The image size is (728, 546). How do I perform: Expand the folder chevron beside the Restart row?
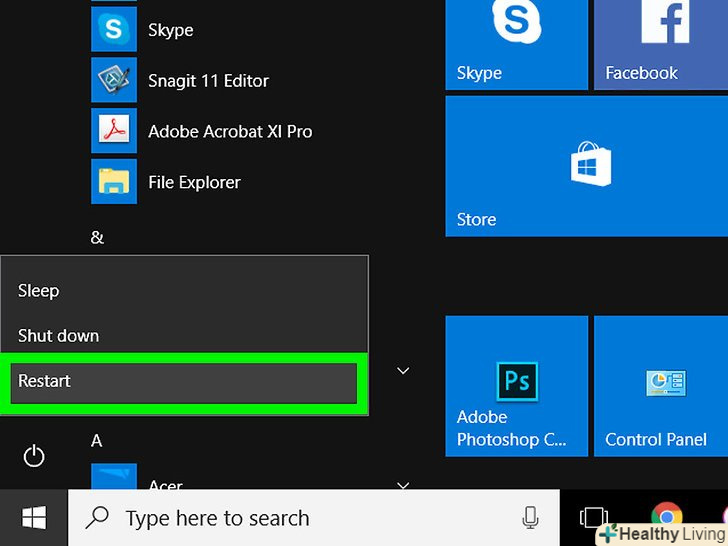[403, 371]
